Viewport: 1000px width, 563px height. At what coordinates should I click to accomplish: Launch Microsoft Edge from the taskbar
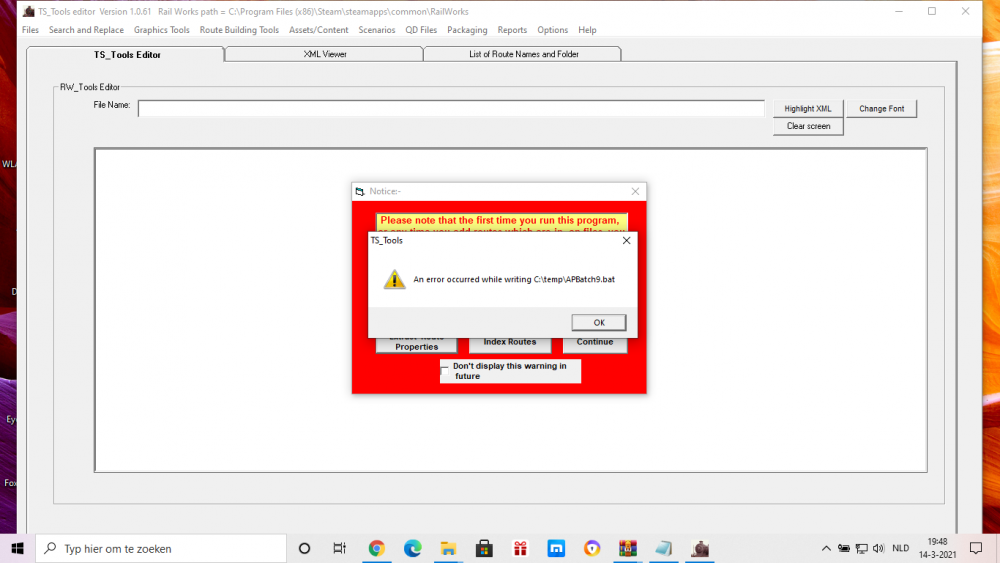point(412,548)
